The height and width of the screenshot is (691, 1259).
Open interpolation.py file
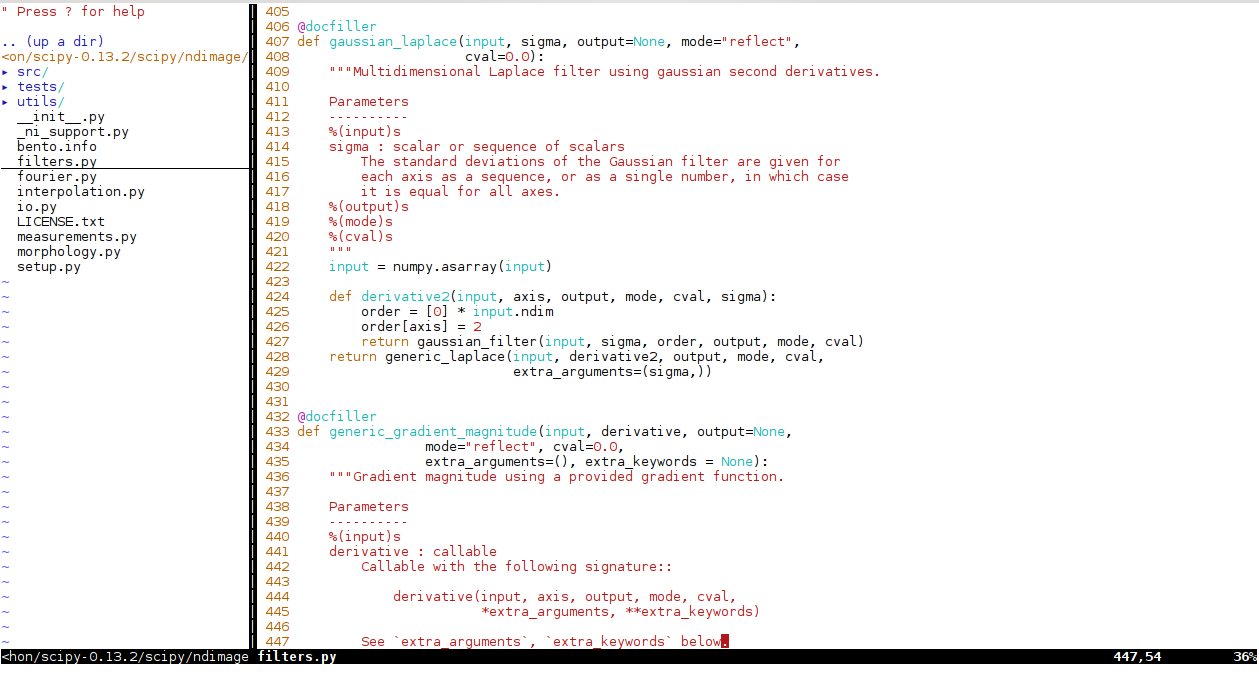[x=80, y=192]
